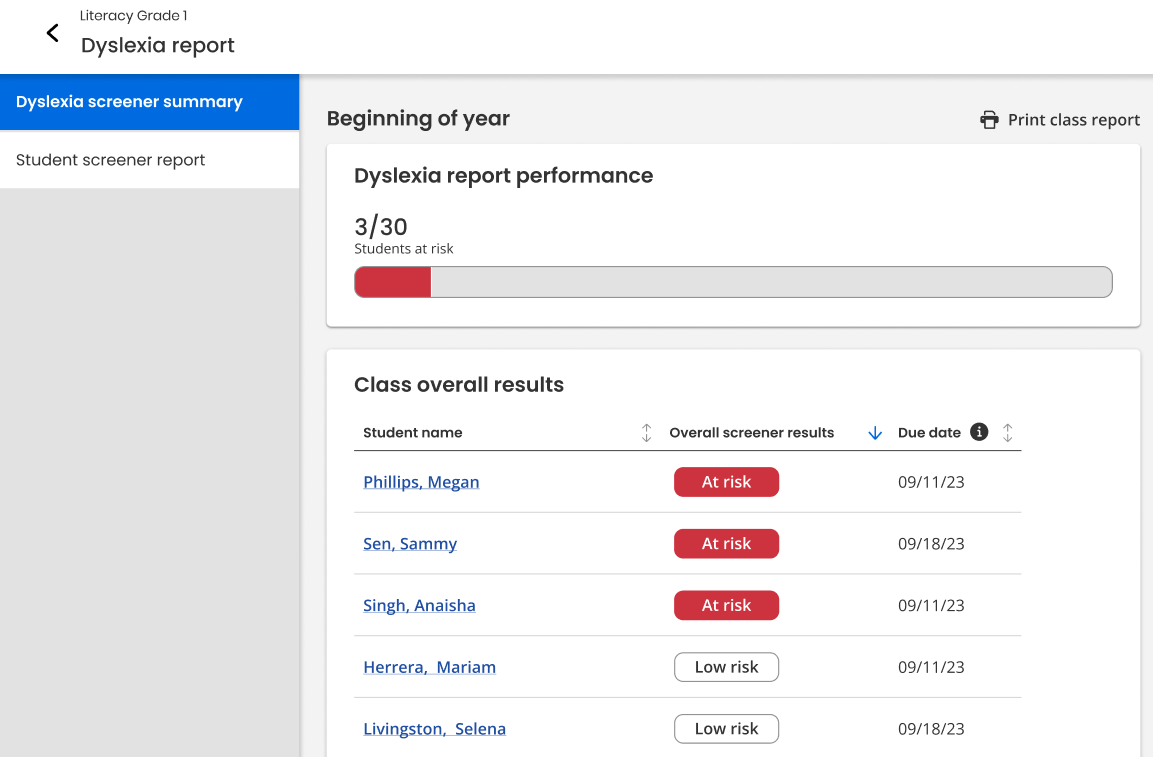1153x757 pixels.
Task: Click At risk badge for Phillips, Megan
Action: point(726,482)
